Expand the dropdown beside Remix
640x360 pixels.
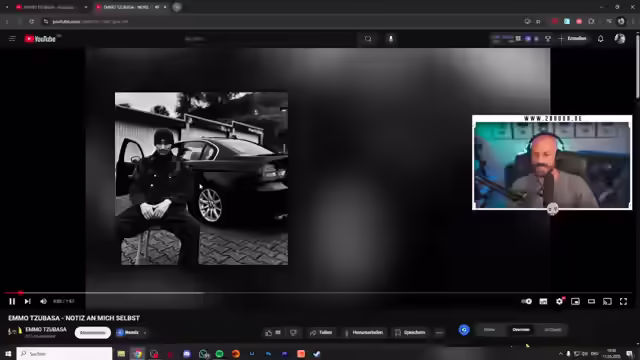click(145, 333)
